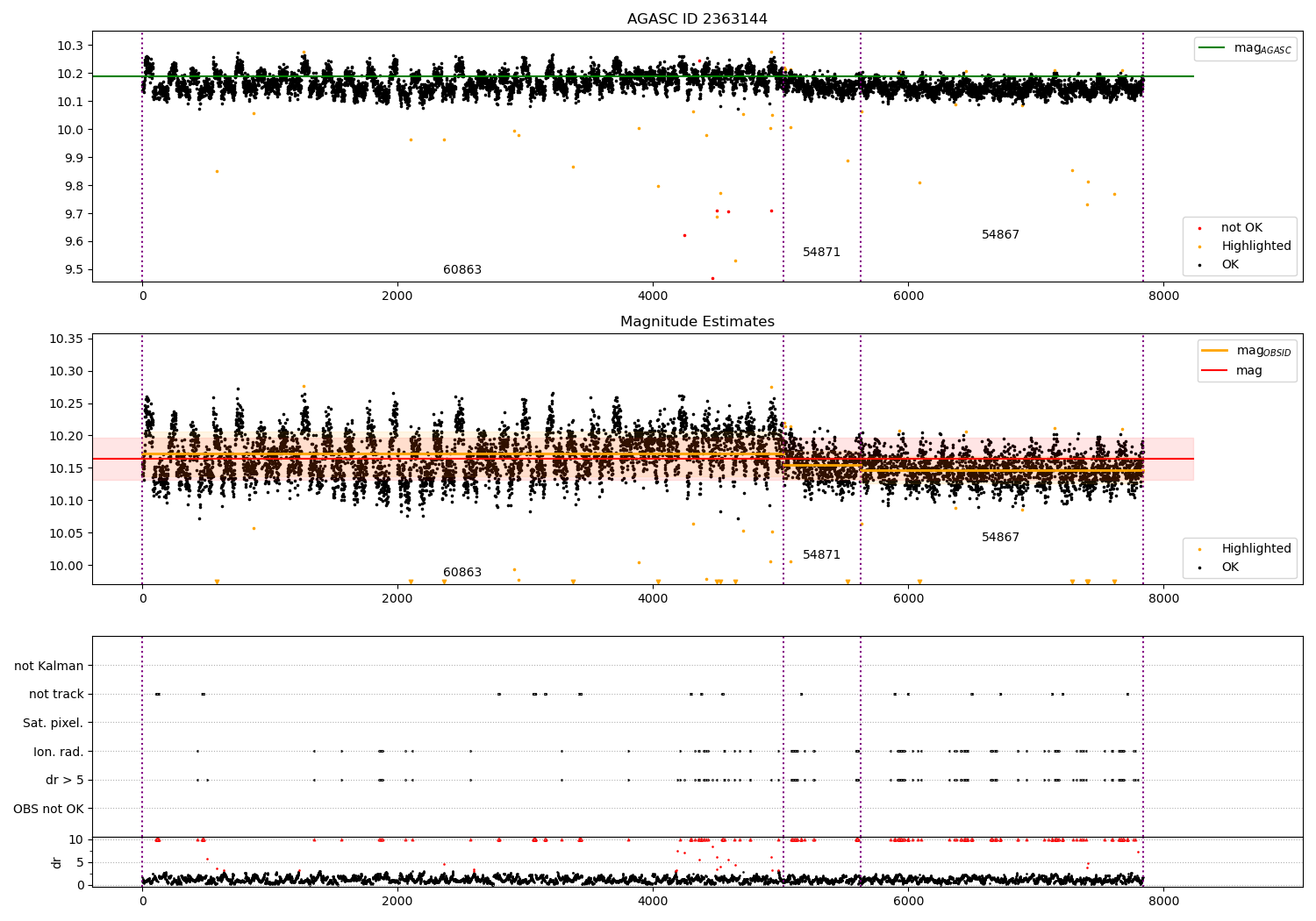The height and width of the screenshot is (921, 1316).
Task: Click the 'OBS not OK' row label
Action: click(48, 809)
